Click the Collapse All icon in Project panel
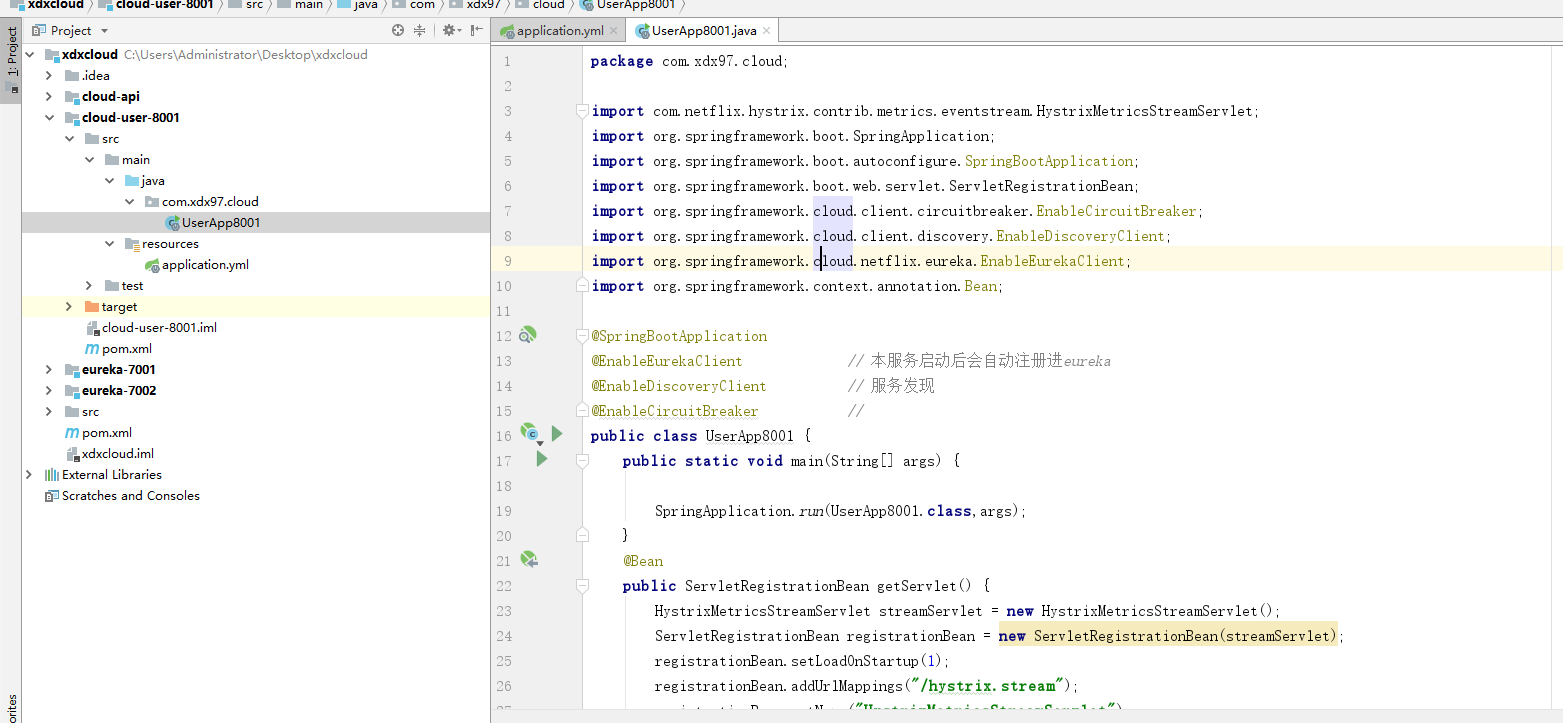Viewport: 1563px width, 723px height. 420,31
